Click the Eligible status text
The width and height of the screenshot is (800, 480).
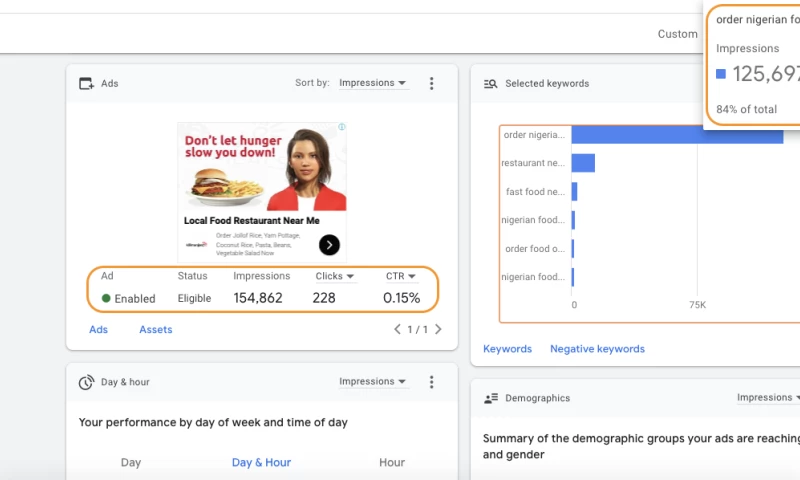click(194, 298)
